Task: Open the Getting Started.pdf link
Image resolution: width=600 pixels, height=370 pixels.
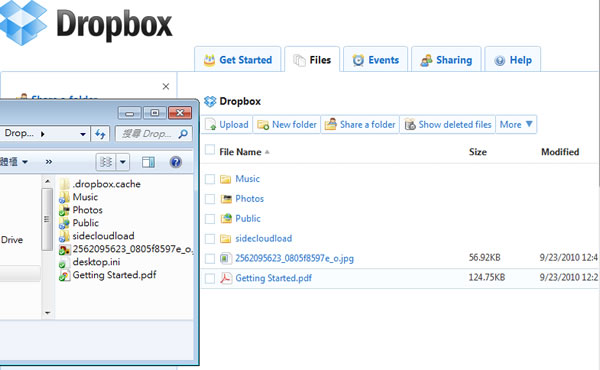Action: 274,278
